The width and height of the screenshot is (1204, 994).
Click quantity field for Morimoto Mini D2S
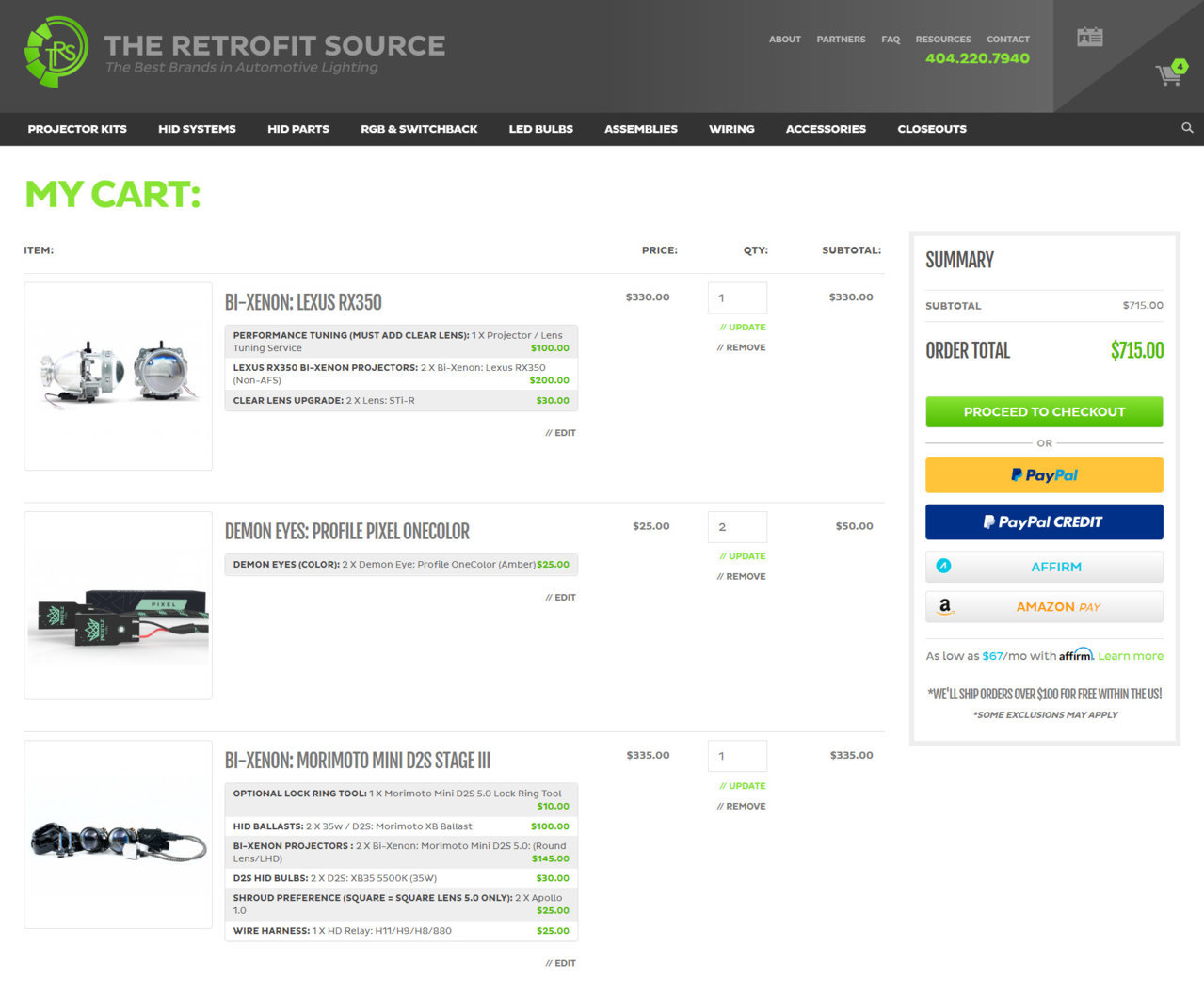(x=737, y=756)
